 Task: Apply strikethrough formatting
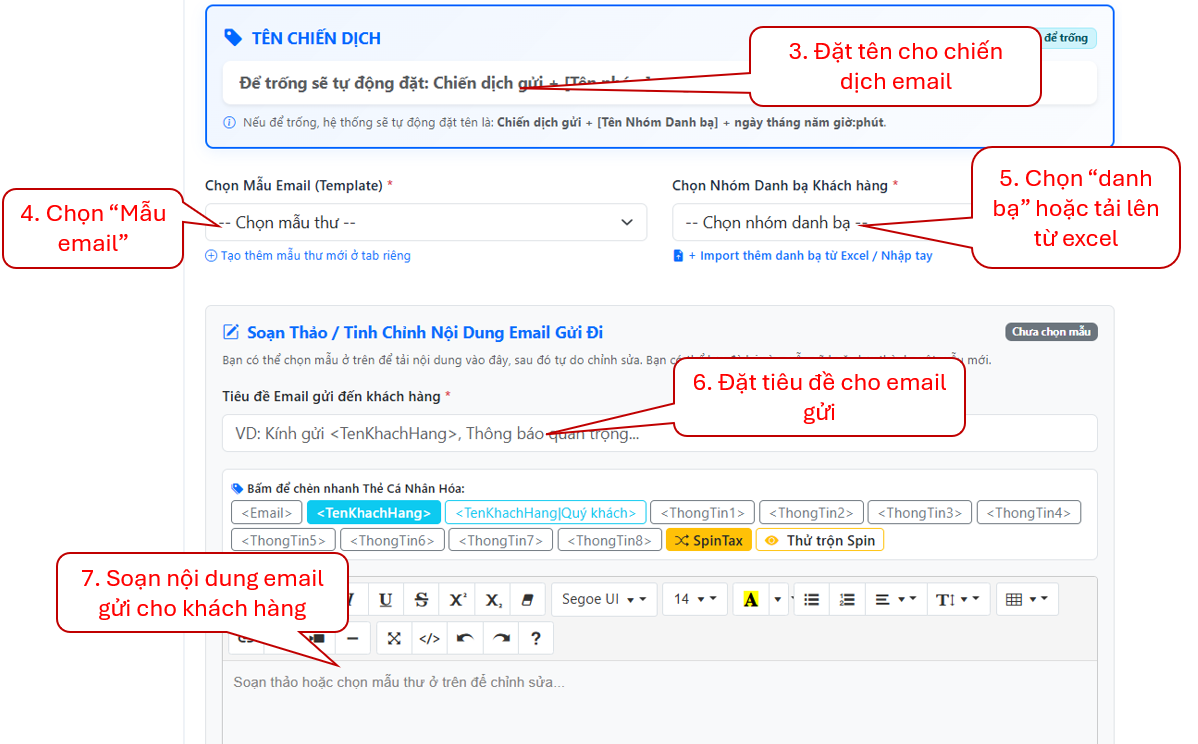point(421,600)
